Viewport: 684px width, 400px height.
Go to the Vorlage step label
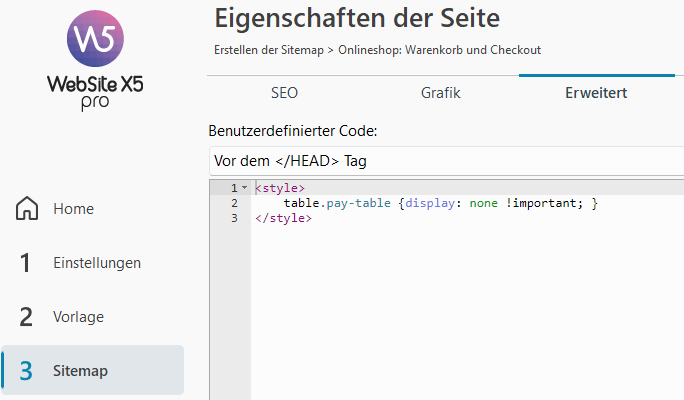(x=78, y=317)
